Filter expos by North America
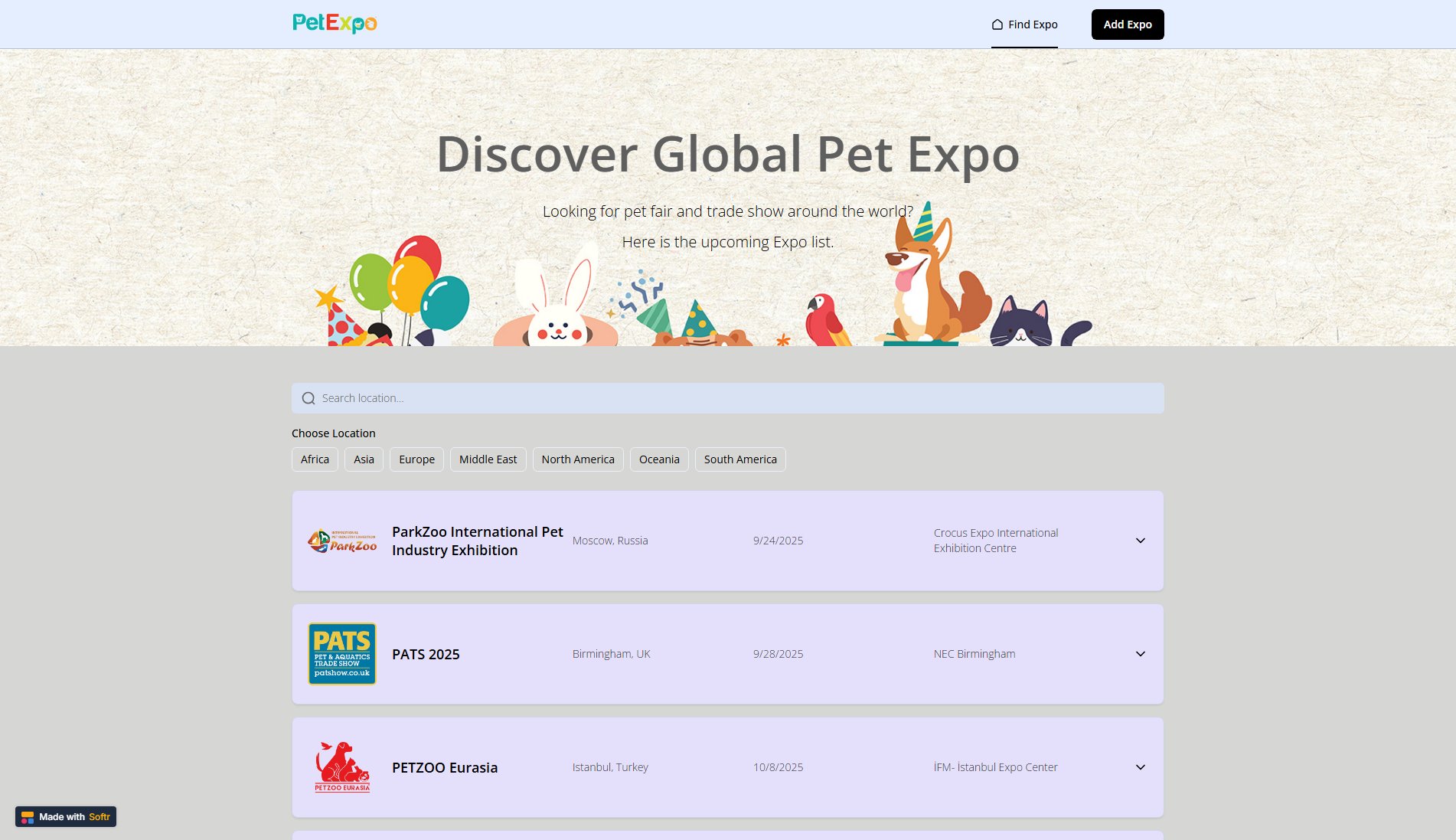The height and width of the screenshot is (840, 1456). point(578,459)
